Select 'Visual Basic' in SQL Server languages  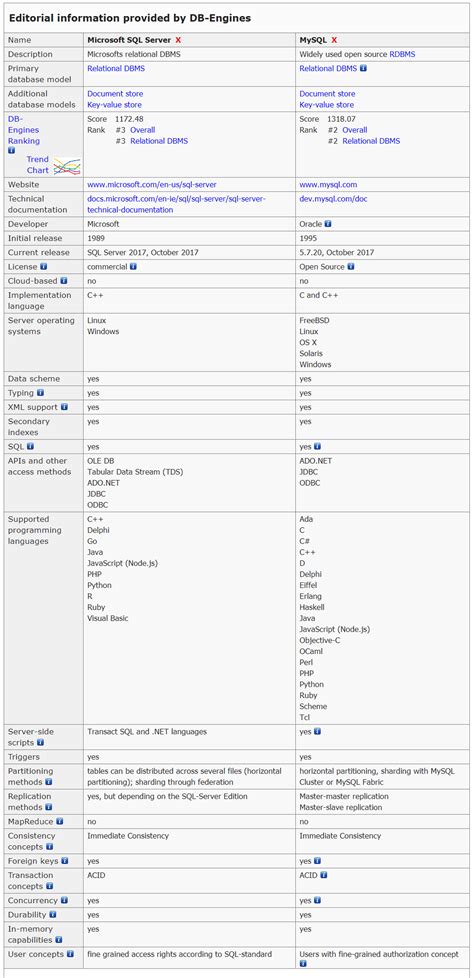[x=109, y=618]
